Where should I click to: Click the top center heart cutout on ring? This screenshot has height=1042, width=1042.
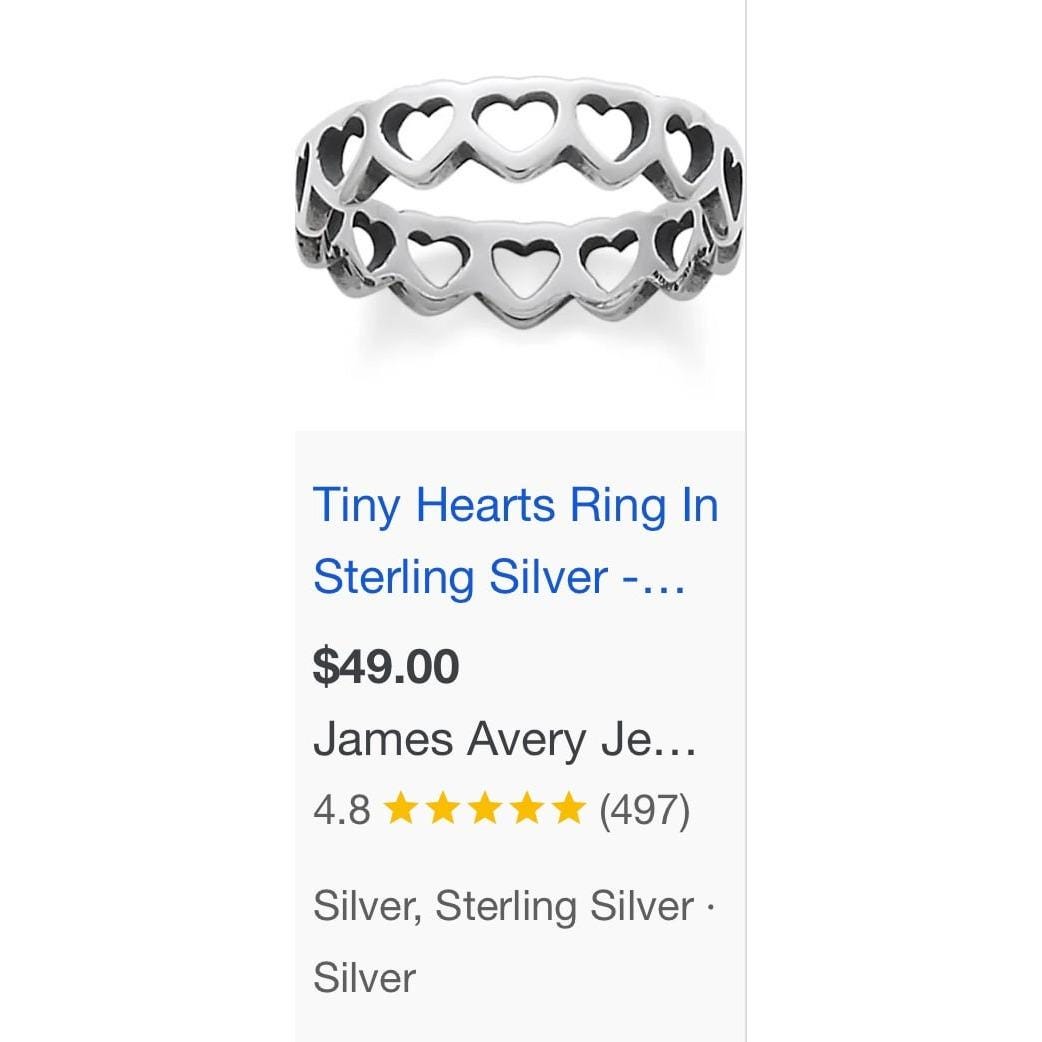coord(515,124)
